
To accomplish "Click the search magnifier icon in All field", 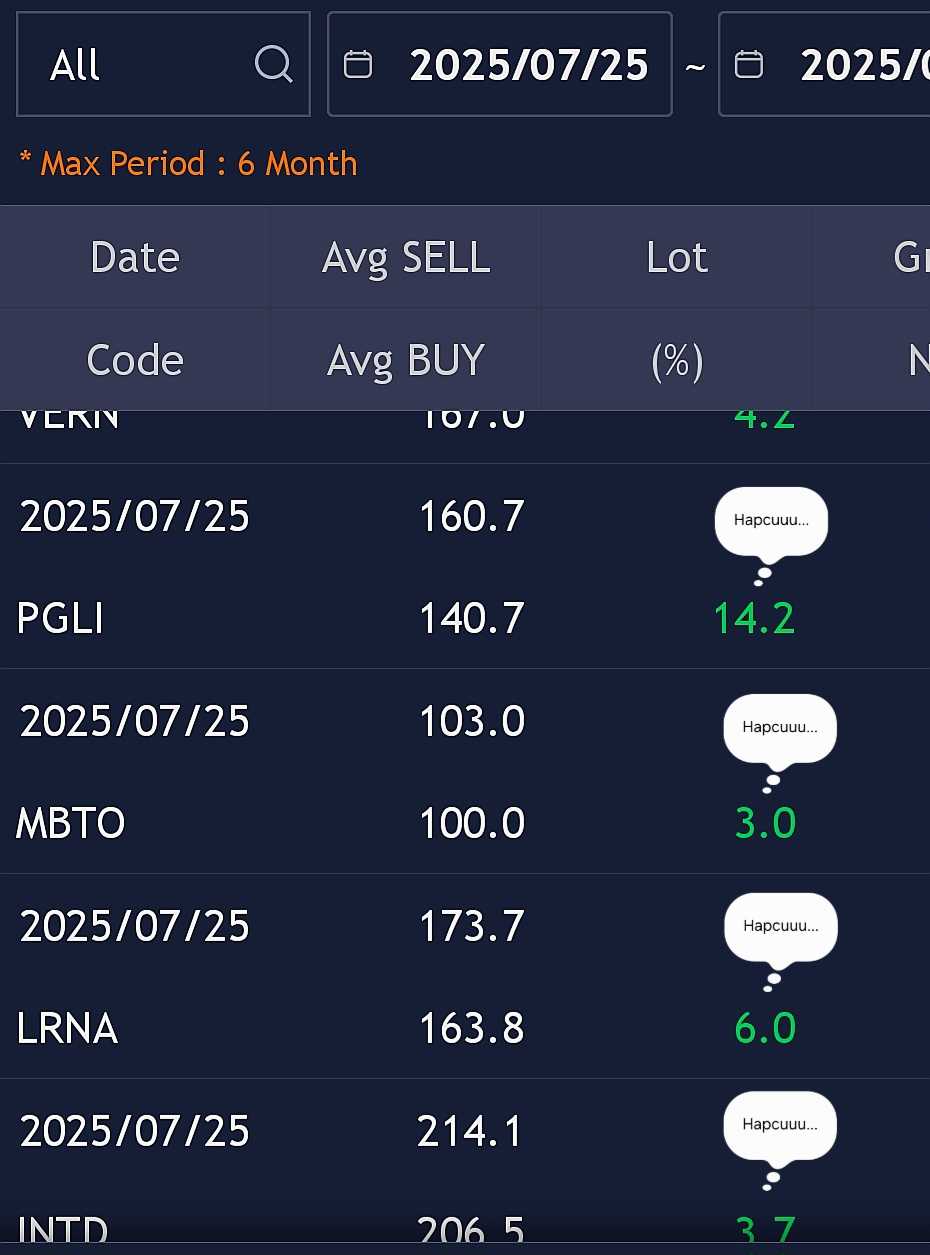I will pyautogui.click(x=273, y=65).
